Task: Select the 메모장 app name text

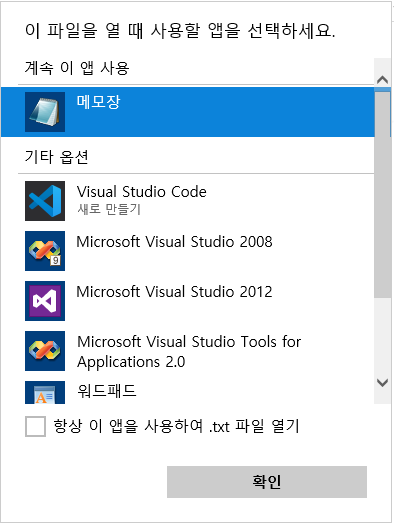Action: pos(98,102)
